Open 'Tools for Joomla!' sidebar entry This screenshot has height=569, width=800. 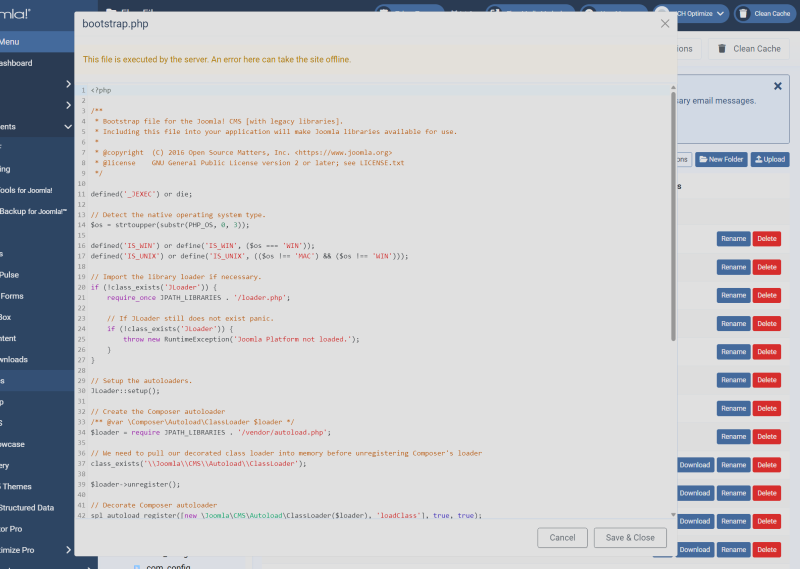[x=26, y=190]
